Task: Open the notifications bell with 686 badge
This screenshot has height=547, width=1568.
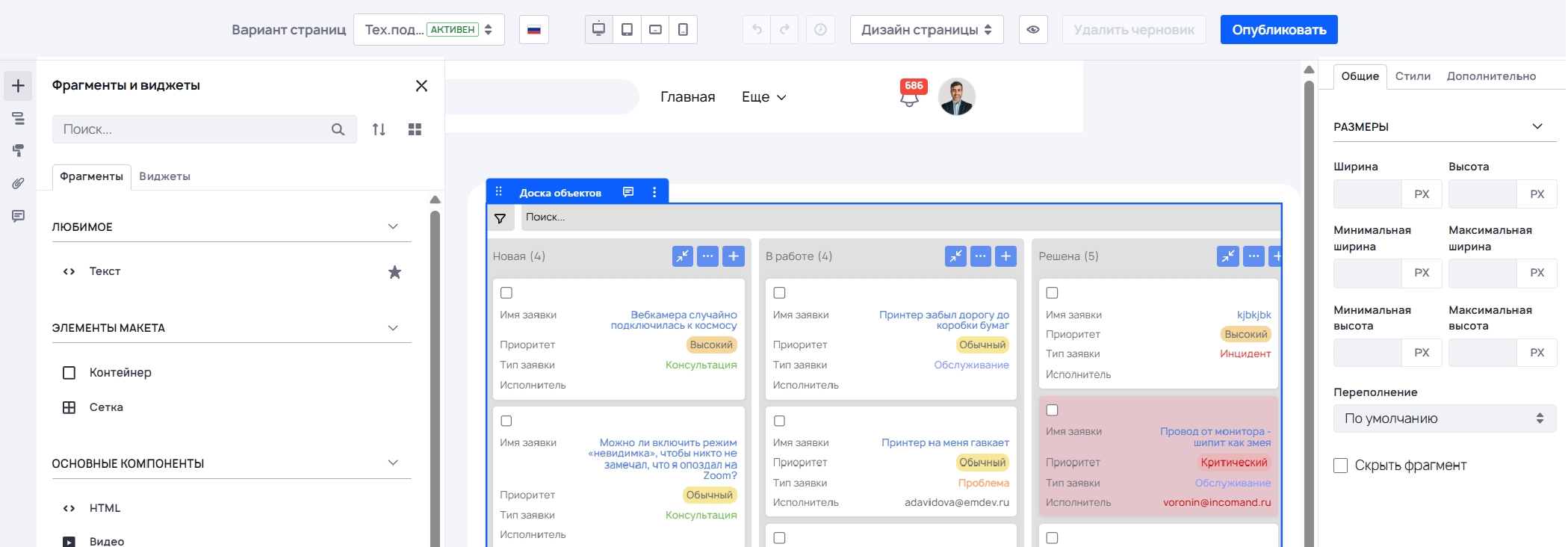Action: point(909,97)
